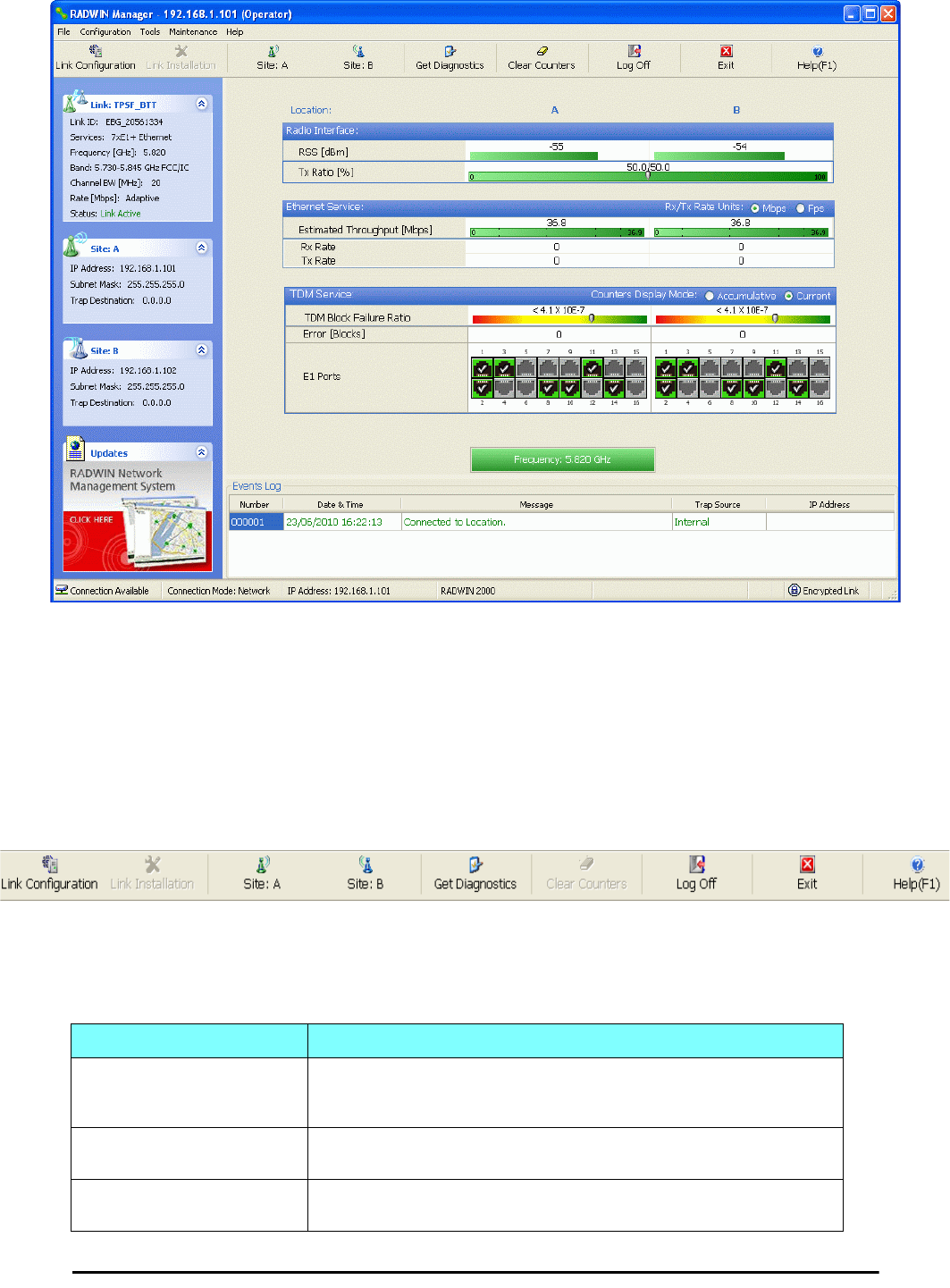Collapse the Link: TPSF_BTT panel
Screen dimensions: 950x1288
201,104
